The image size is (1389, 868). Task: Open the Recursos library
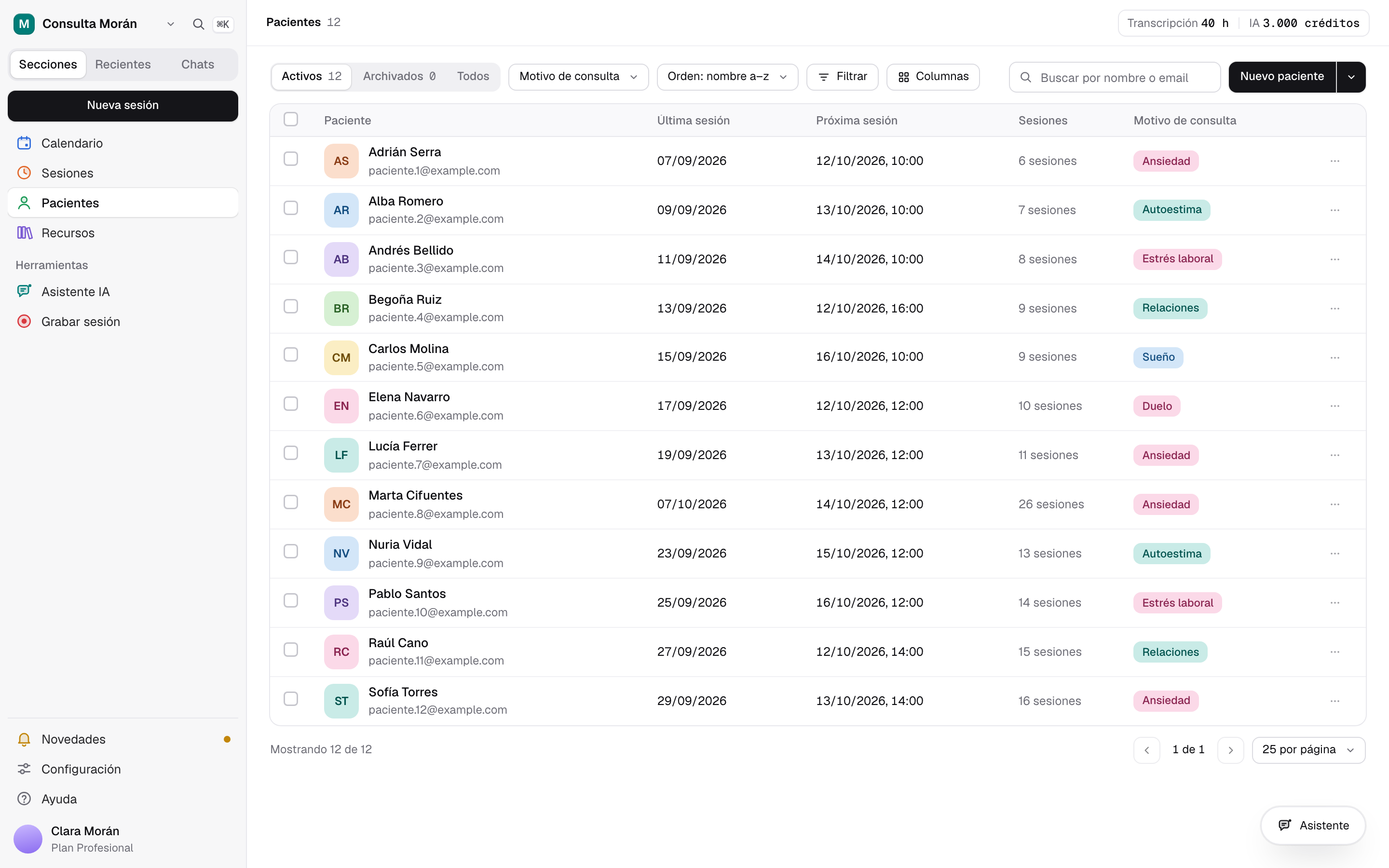123,232
